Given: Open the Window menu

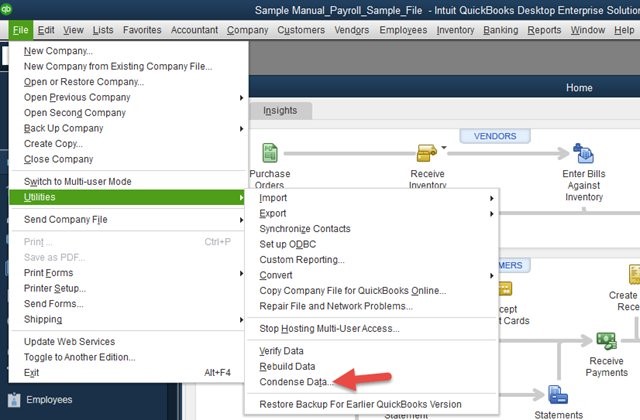Looking at the screenshot, I should 588,30.
